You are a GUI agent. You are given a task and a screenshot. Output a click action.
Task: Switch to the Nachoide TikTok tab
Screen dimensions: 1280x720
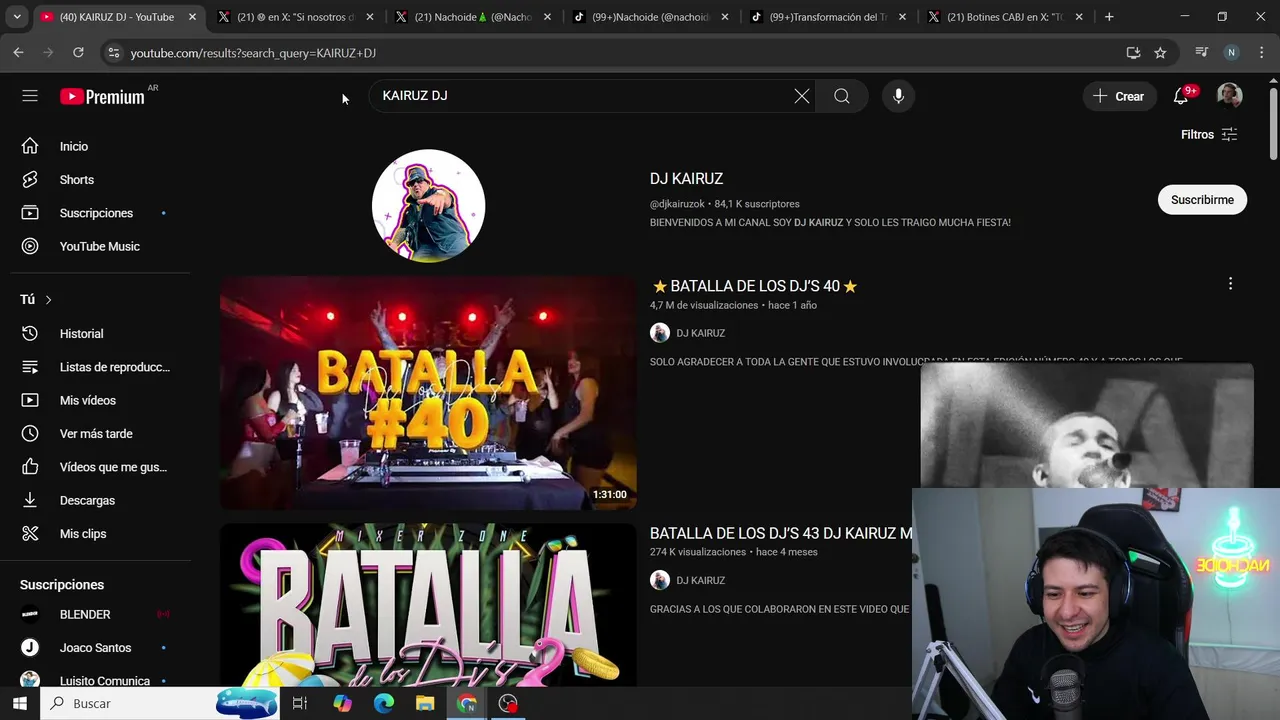pyautogui.click(x=651, y=17)
